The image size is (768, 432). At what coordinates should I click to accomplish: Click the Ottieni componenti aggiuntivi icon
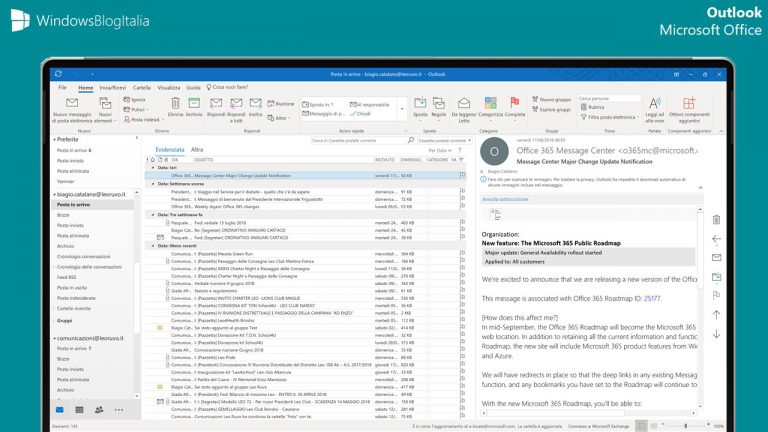click(689, 103)
